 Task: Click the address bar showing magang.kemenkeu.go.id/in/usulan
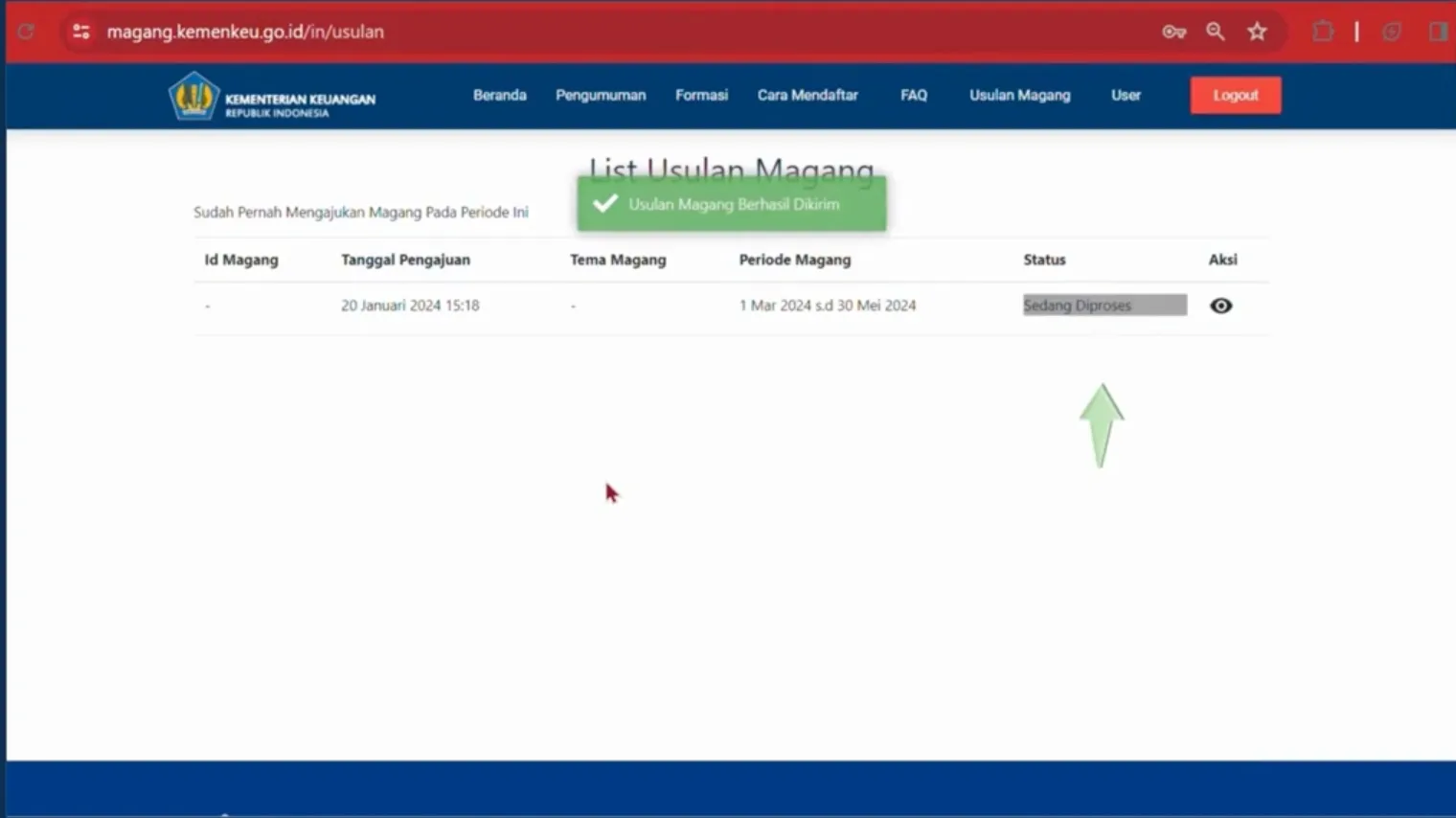245,32
